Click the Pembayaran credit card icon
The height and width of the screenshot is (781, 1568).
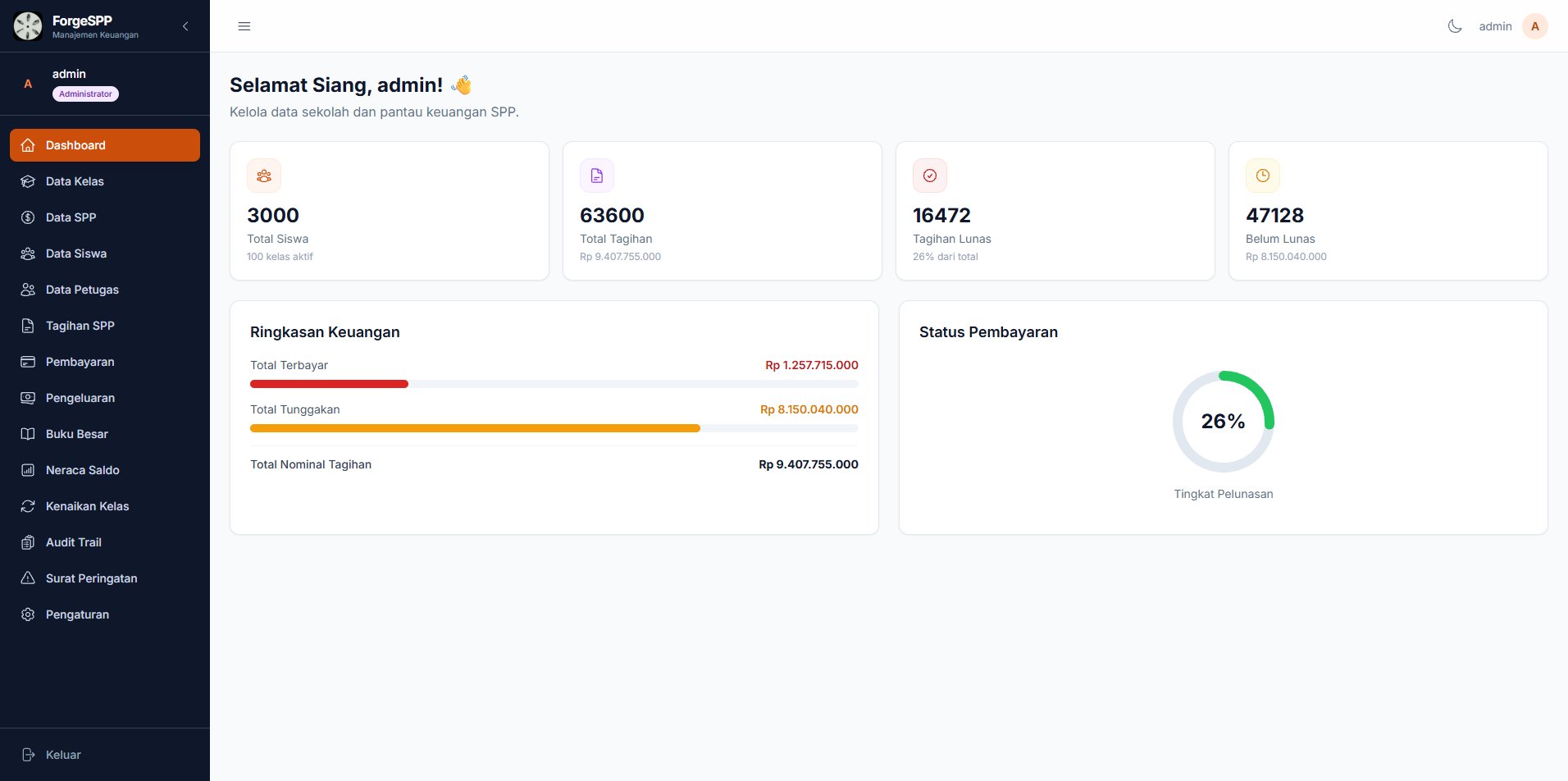coord(28,362)
